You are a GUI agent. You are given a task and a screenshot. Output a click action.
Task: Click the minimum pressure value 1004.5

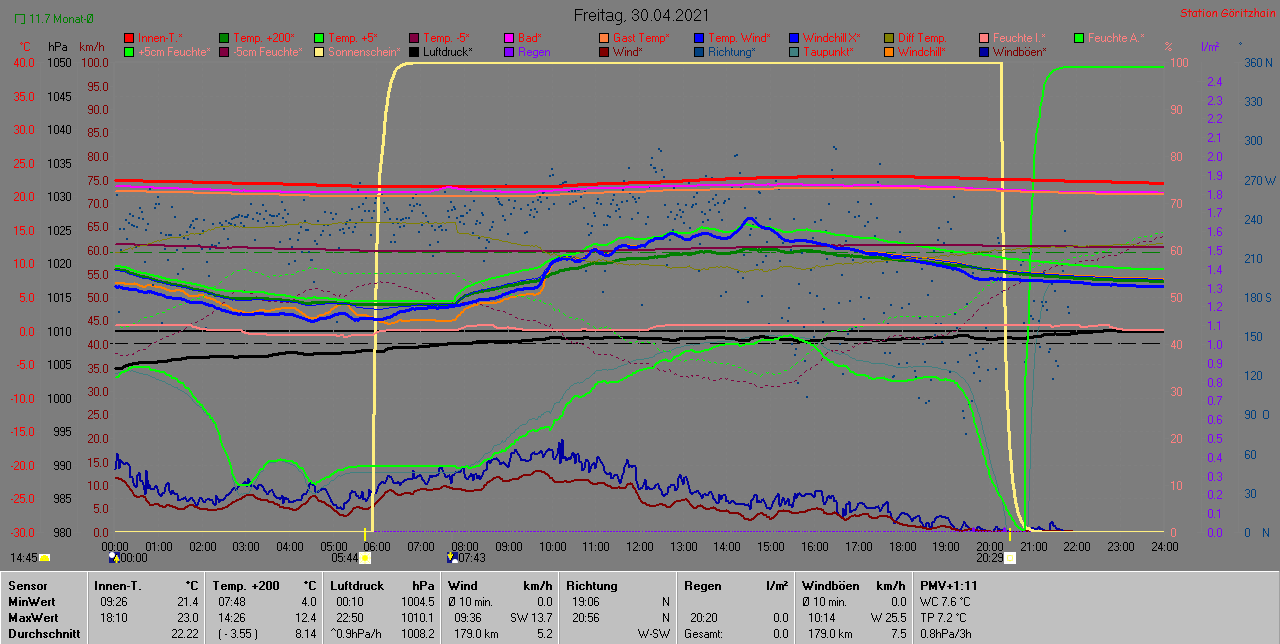[x=417, y=602]
